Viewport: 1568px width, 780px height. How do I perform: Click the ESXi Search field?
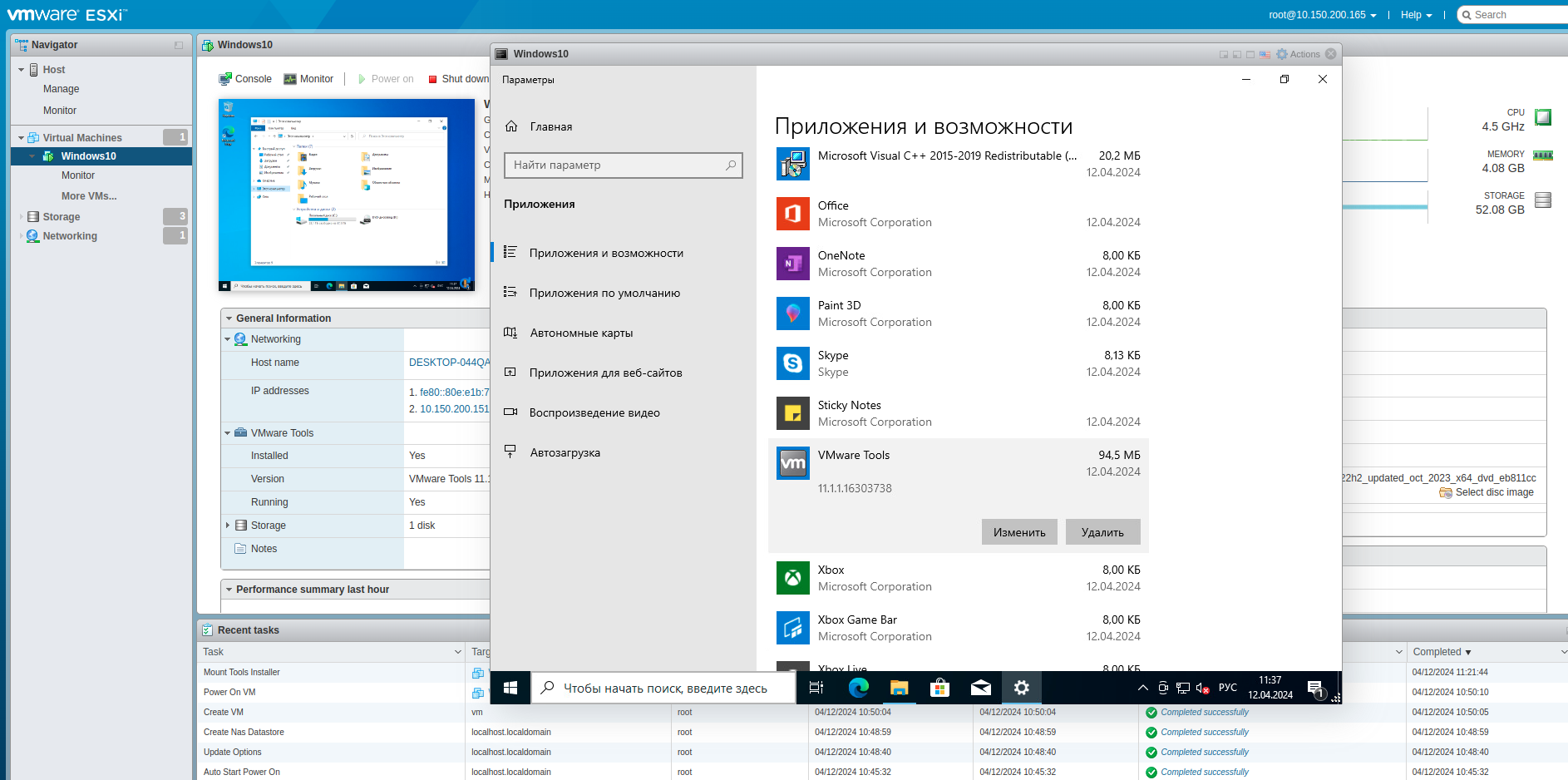point(1515,15)
